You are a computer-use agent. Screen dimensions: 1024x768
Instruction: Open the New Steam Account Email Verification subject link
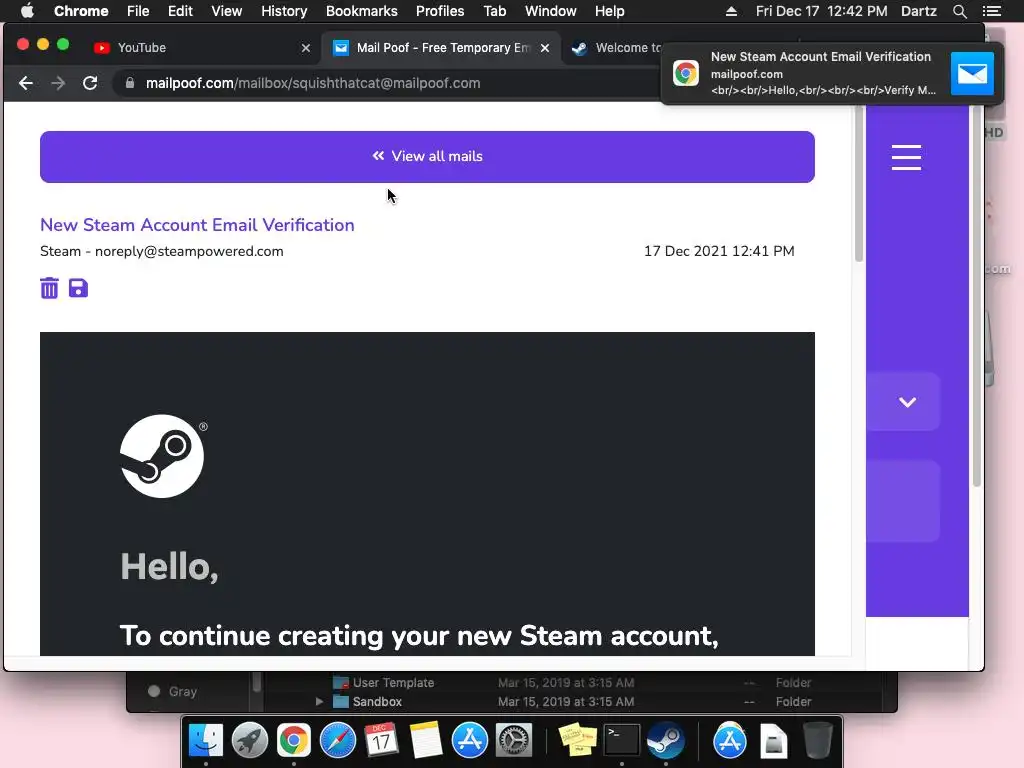[197, 225]
